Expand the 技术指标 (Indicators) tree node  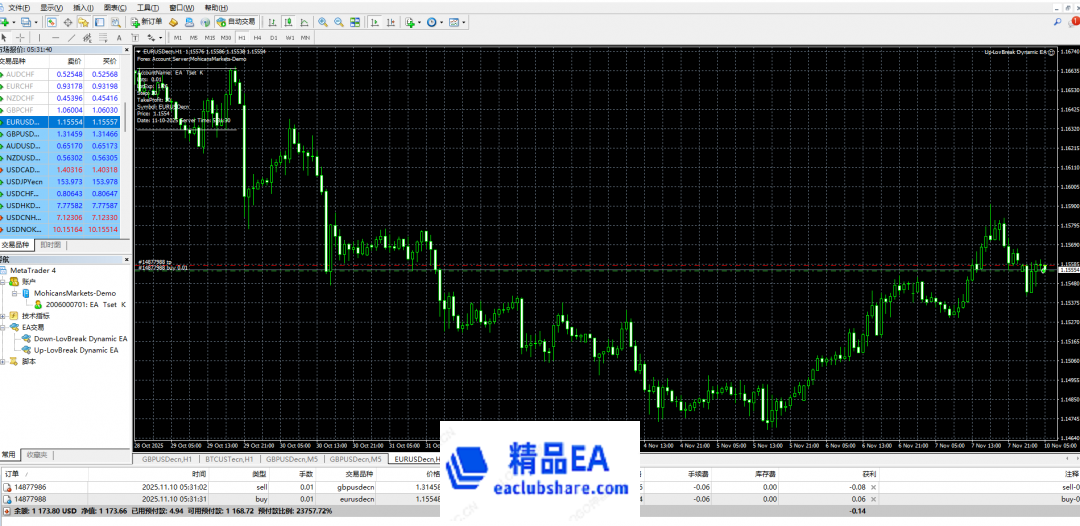tap(4, 315)
